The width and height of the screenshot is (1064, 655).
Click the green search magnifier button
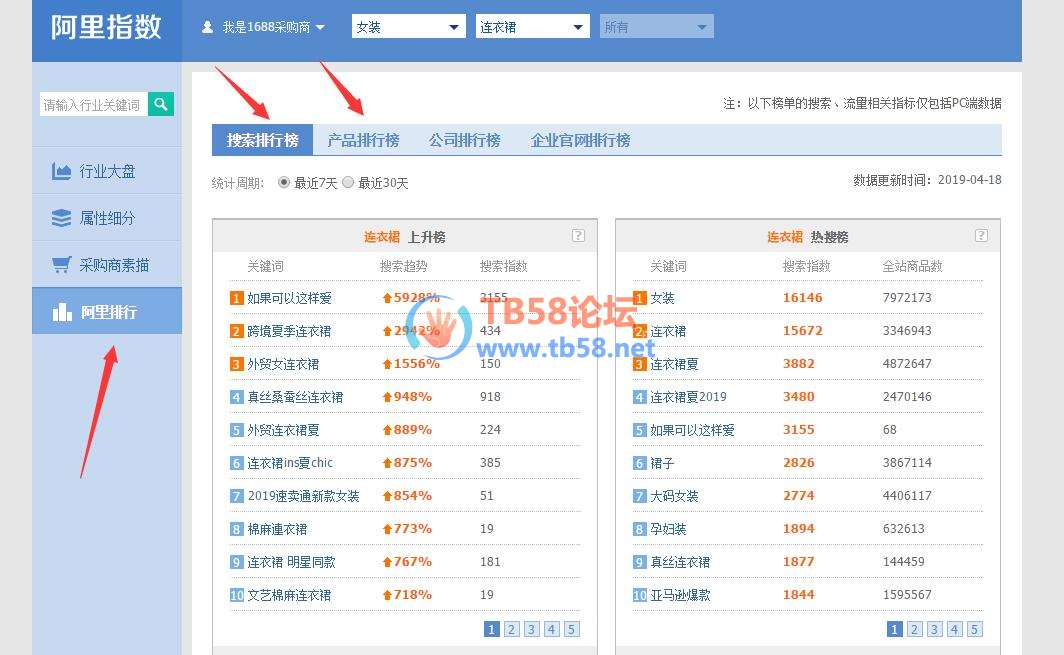pyautogui.click(x=161, y=104)
